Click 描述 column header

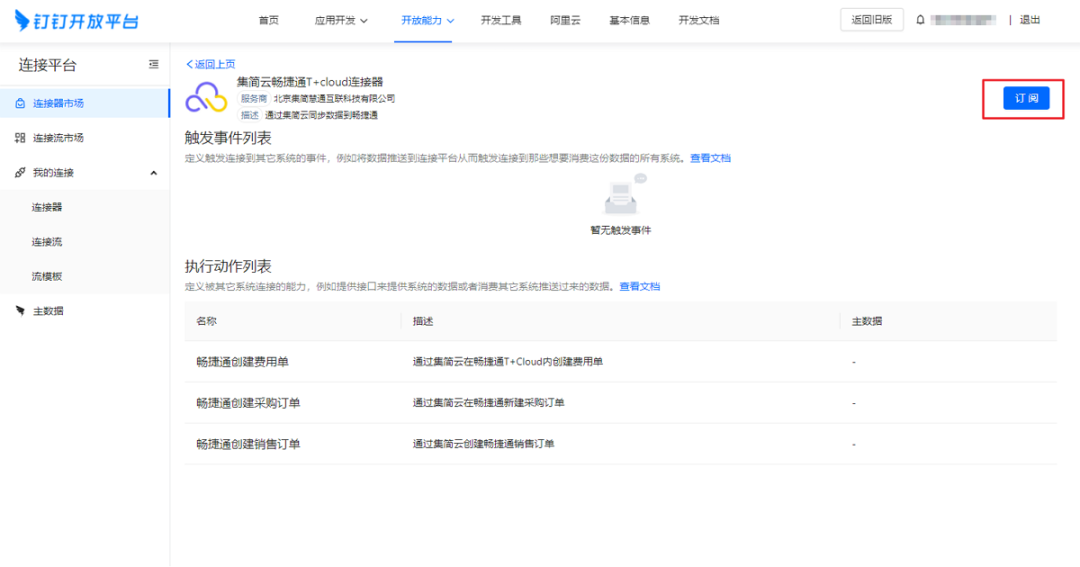click(423, 321)
